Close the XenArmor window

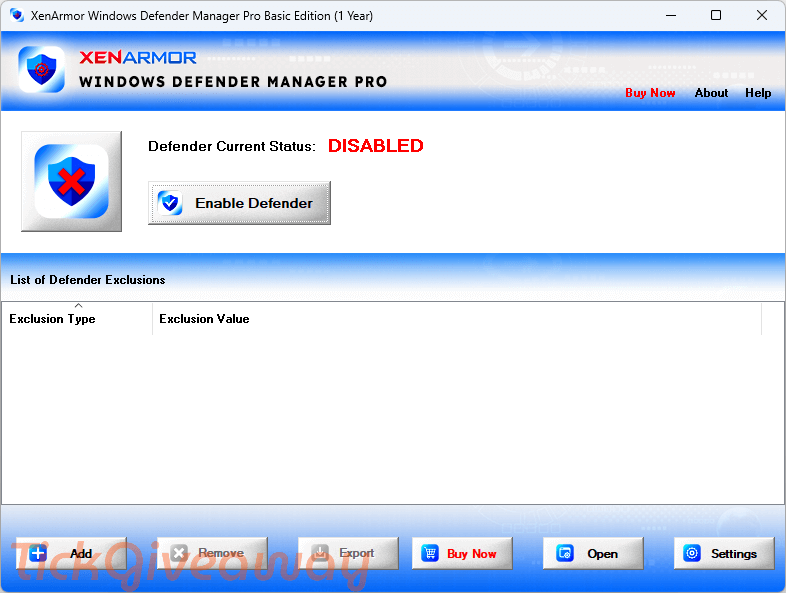761,16
